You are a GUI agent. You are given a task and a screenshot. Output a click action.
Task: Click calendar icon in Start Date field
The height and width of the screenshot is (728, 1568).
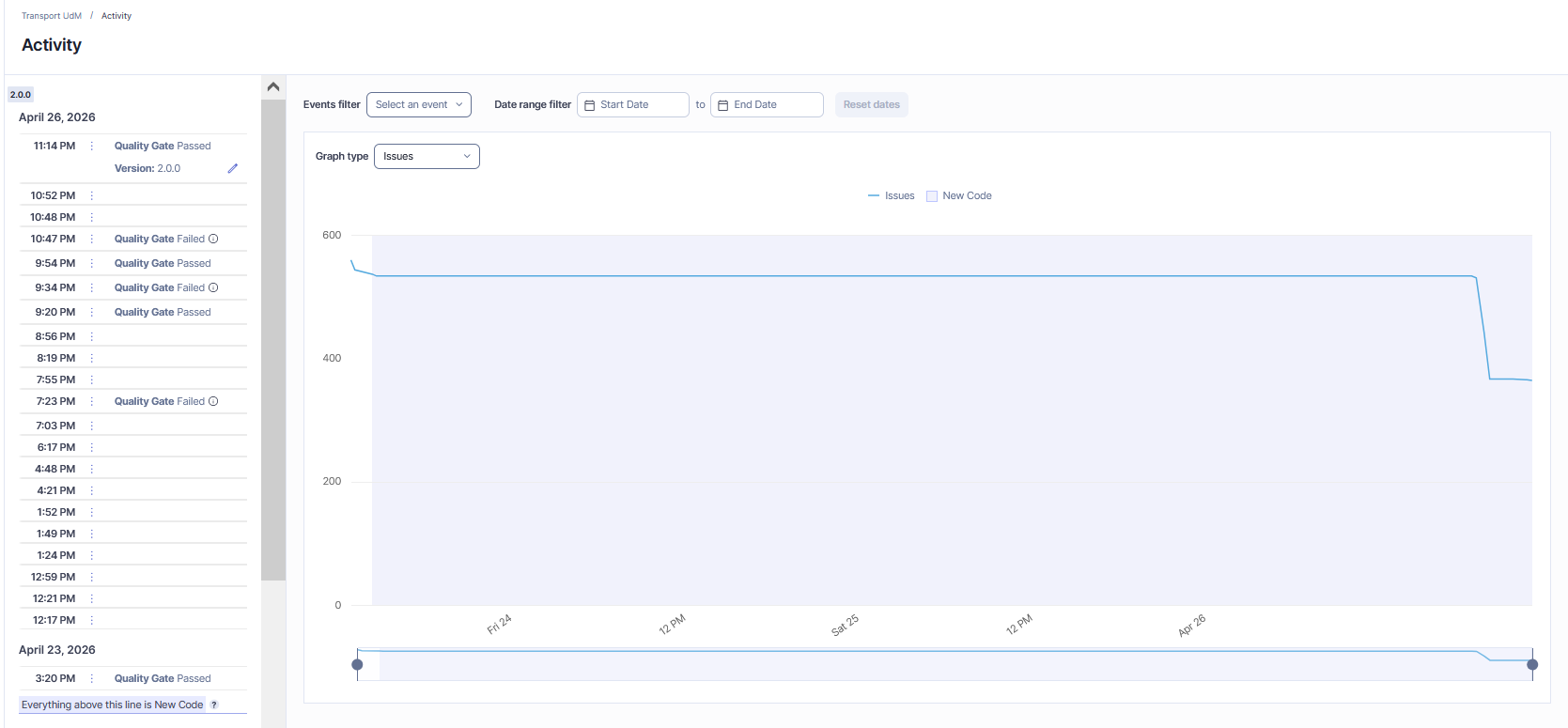point(590,105)
